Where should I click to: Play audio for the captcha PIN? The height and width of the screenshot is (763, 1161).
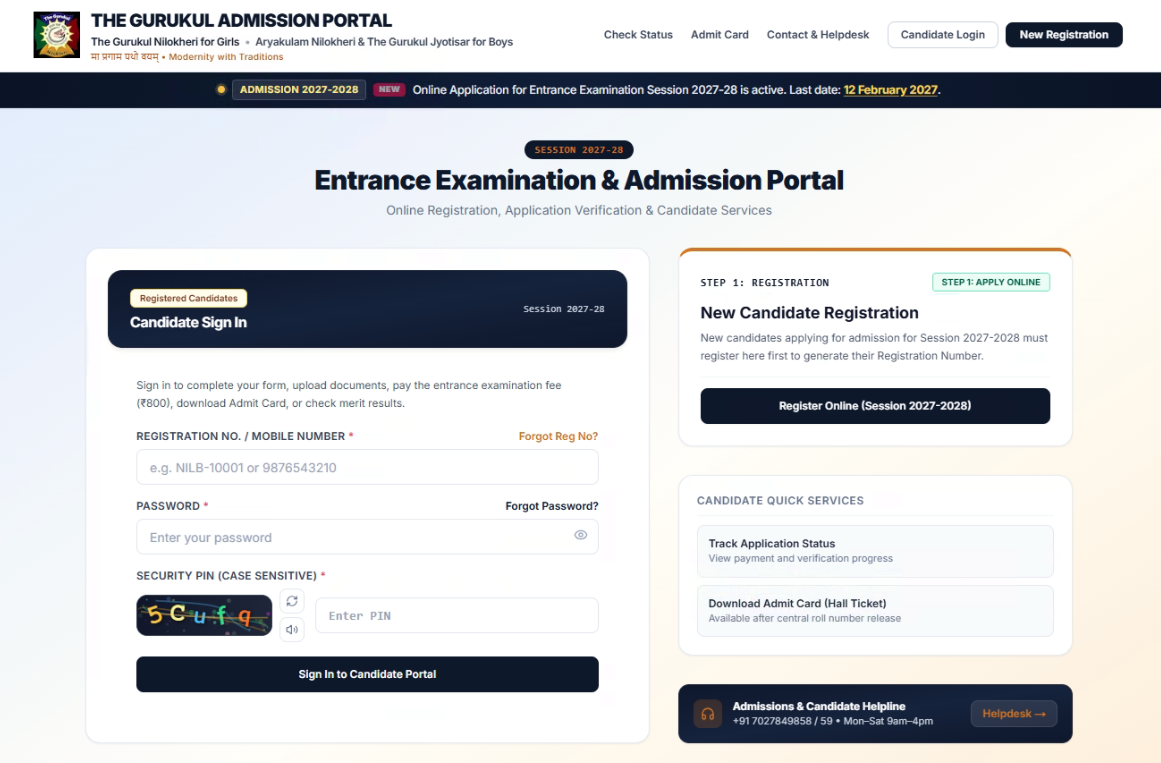click(x=292, y=630)
